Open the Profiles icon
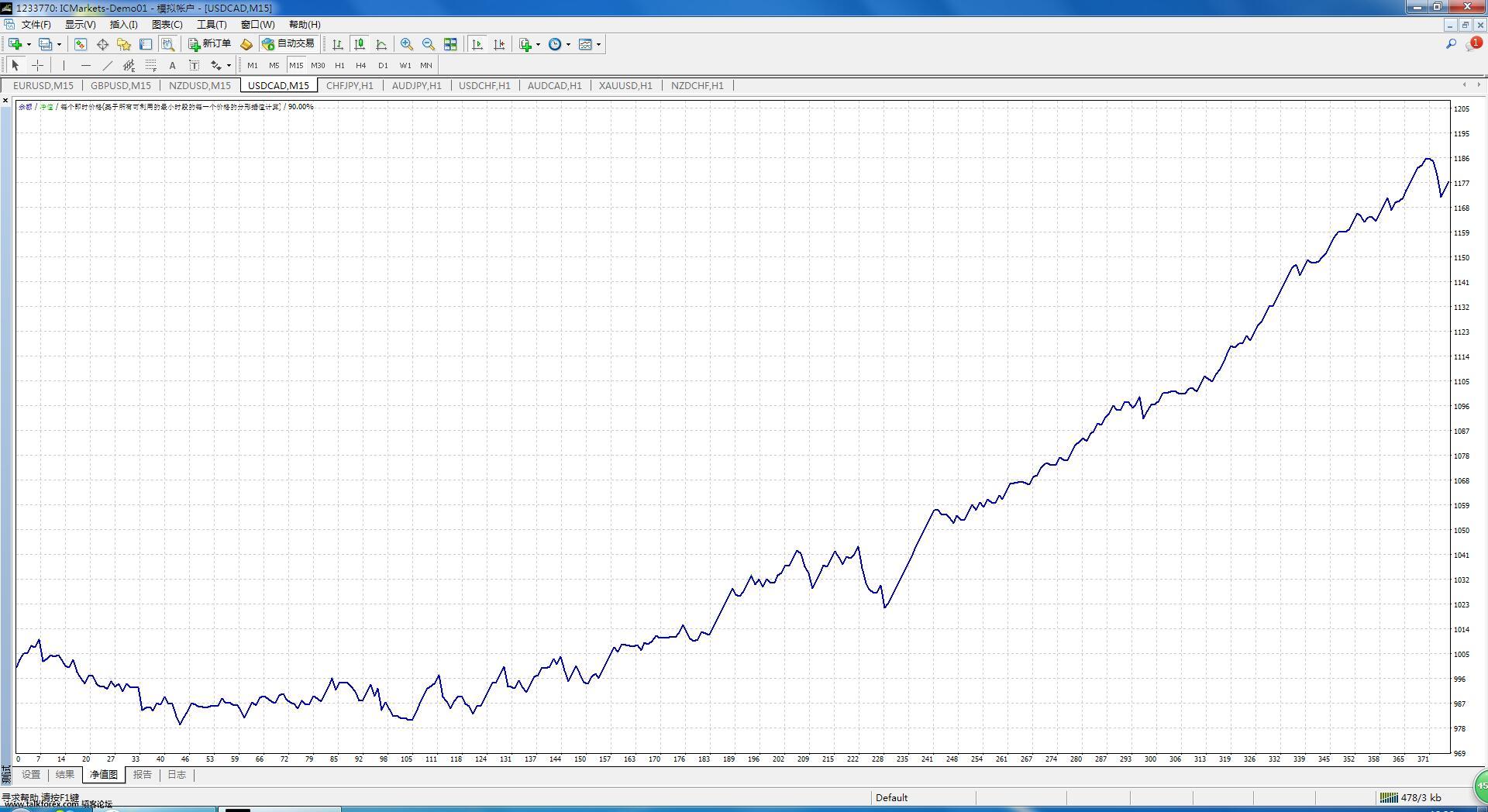Screen dimensions: 1488x812 click(x=46, y=44)
